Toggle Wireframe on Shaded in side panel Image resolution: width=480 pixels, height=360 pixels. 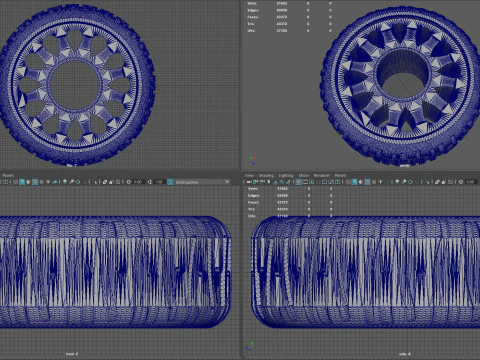point(367,182)
